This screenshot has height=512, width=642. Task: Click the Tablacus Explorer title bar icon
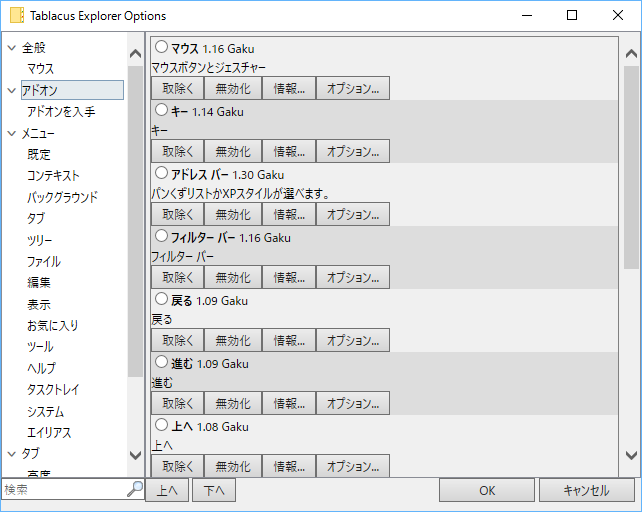coord(17,15)
